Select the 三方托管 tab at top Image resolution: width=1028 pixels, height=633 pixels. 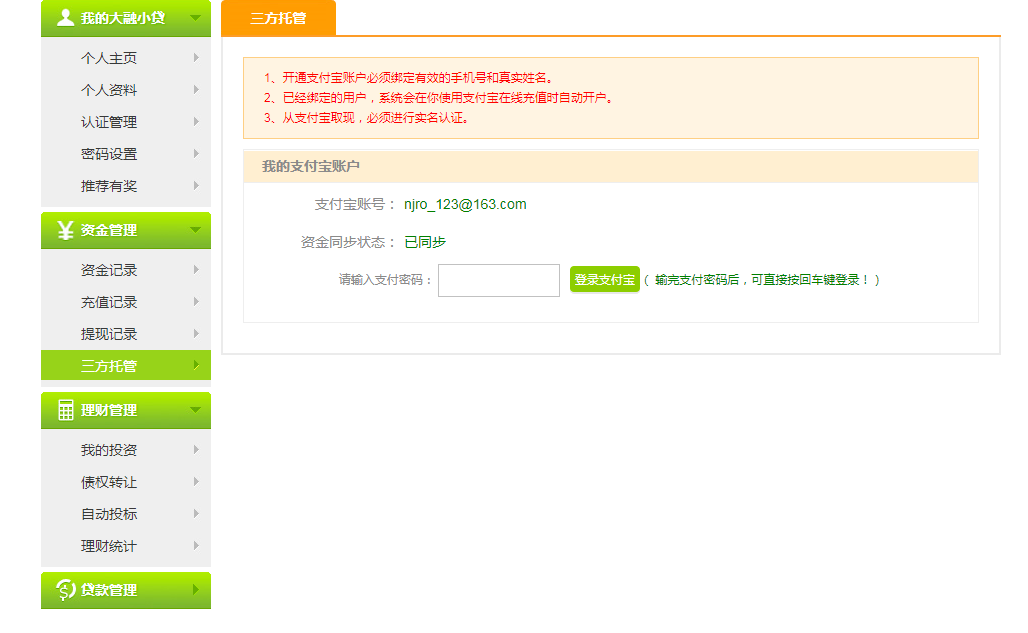click(x=278, y=18)
